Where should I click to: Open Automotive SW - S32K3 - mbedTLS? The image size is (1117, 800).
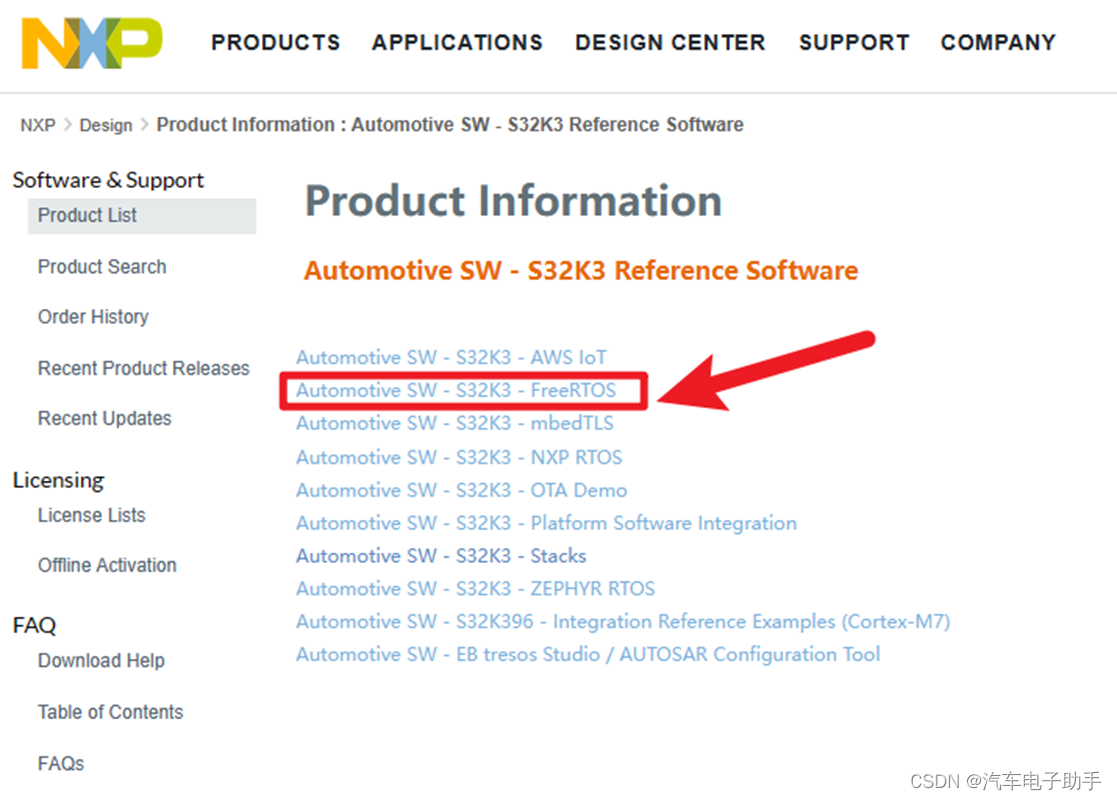[x=454, y=423]
